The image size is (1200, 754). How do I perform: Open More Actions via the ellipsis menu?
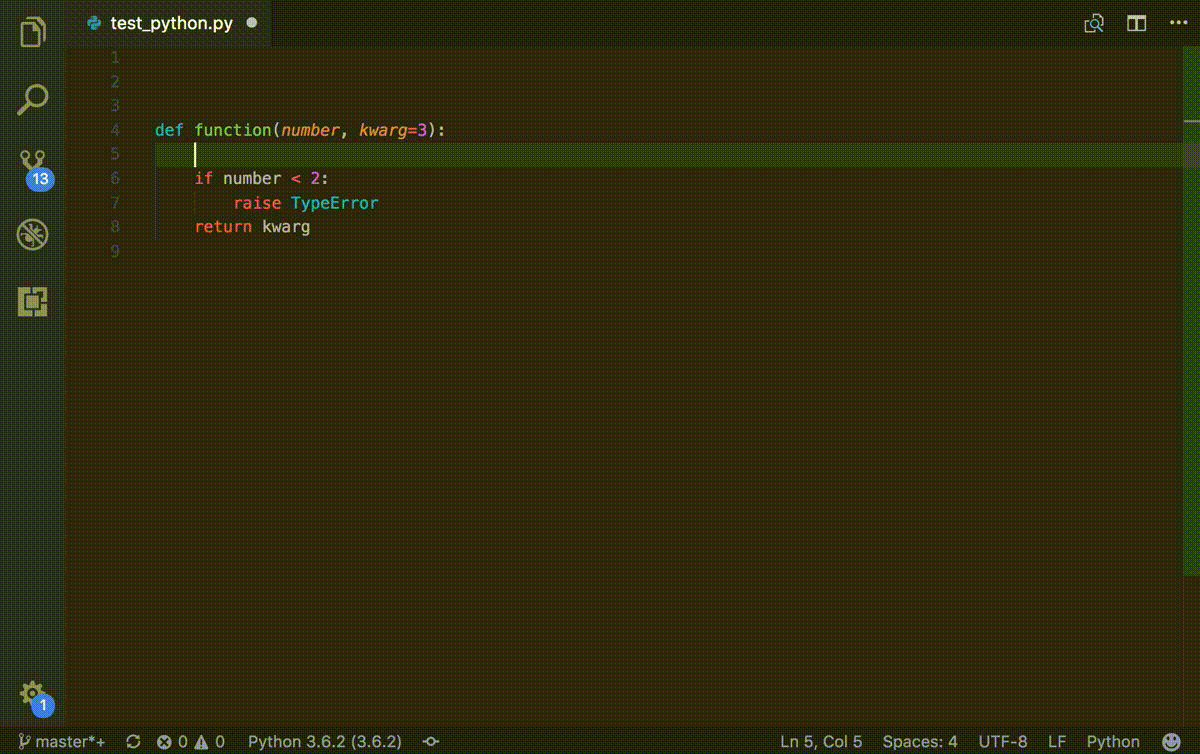pos(1178,22)
